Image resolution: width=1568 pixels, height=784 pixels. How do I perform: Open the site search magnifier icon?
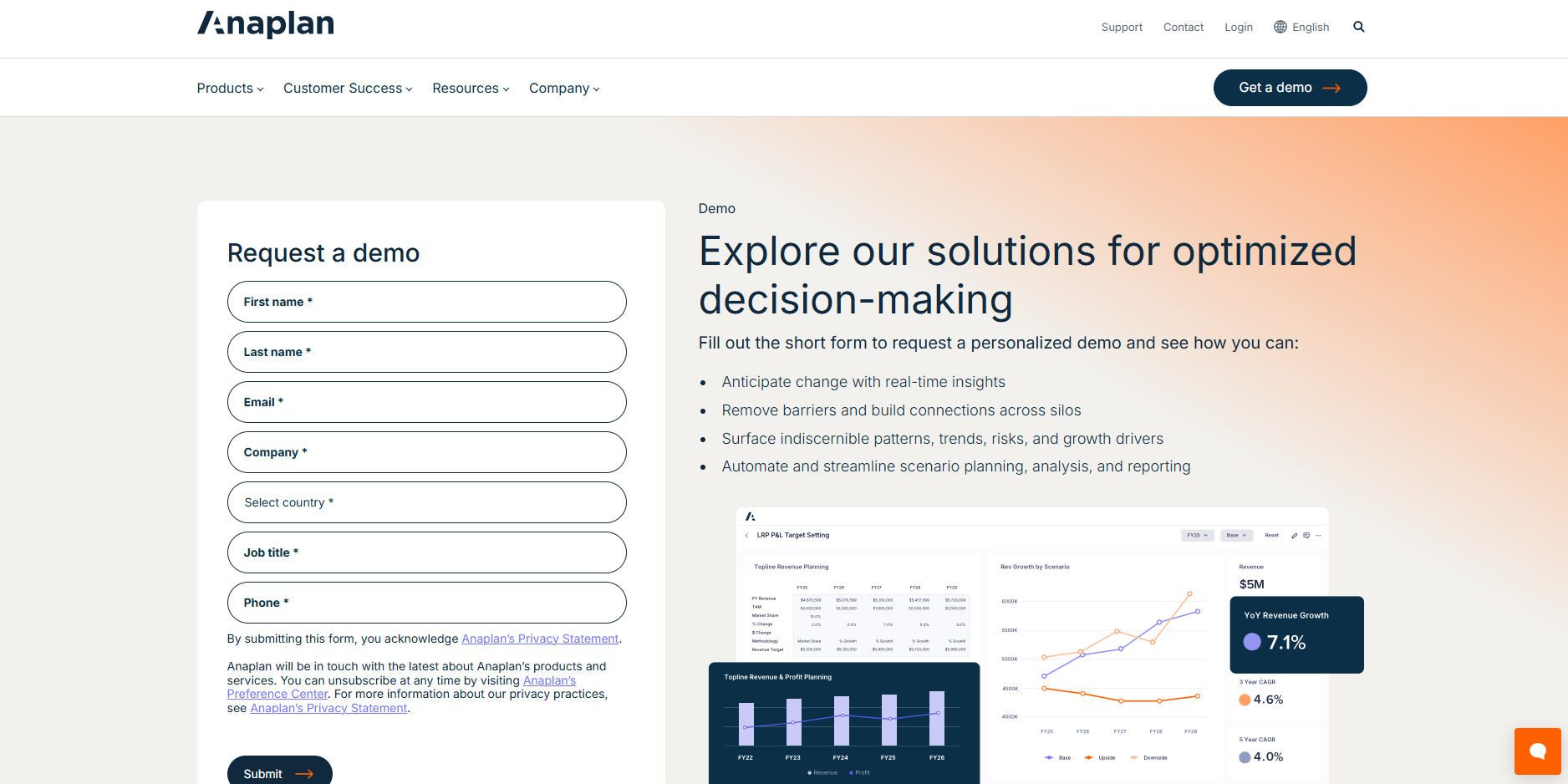[x=1359, y=26]
